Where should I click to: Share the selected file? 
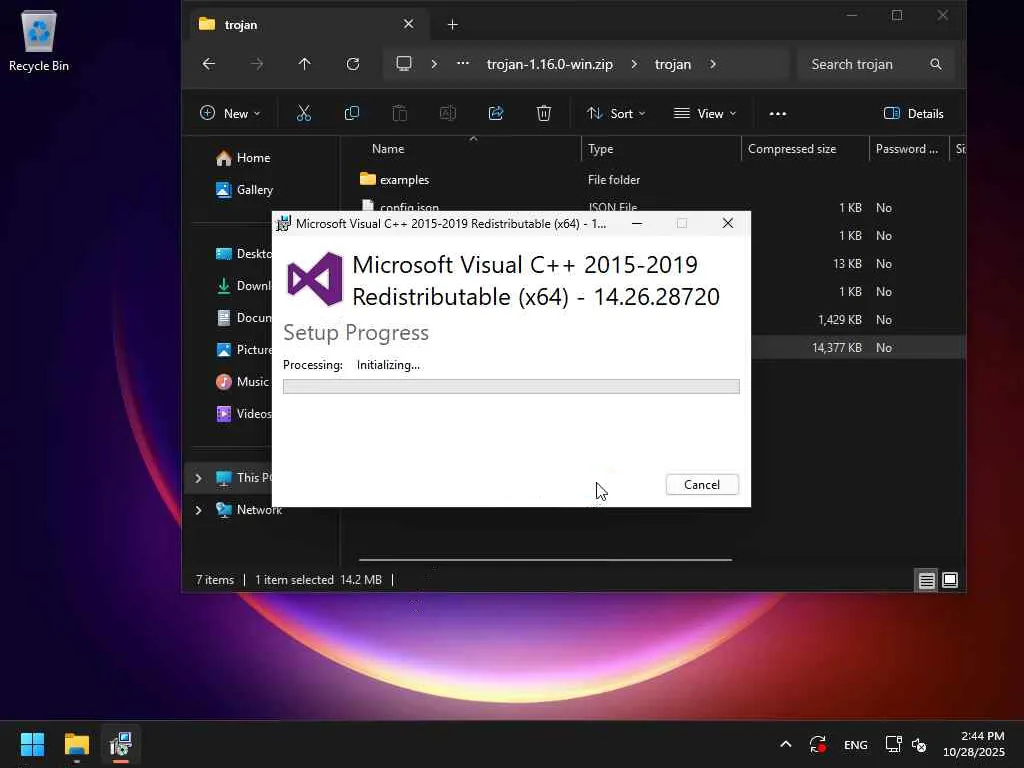click(496, 114)
